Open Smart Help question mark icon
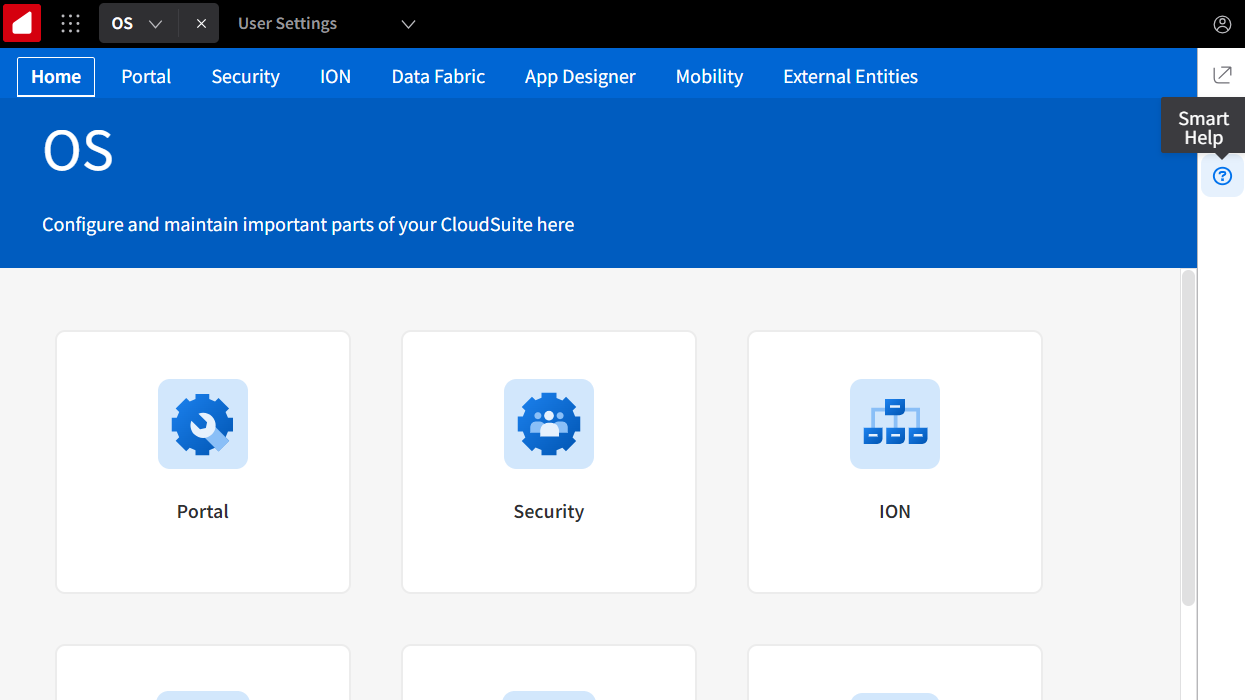The image size is (1245, 700). tap(1222, 176)
